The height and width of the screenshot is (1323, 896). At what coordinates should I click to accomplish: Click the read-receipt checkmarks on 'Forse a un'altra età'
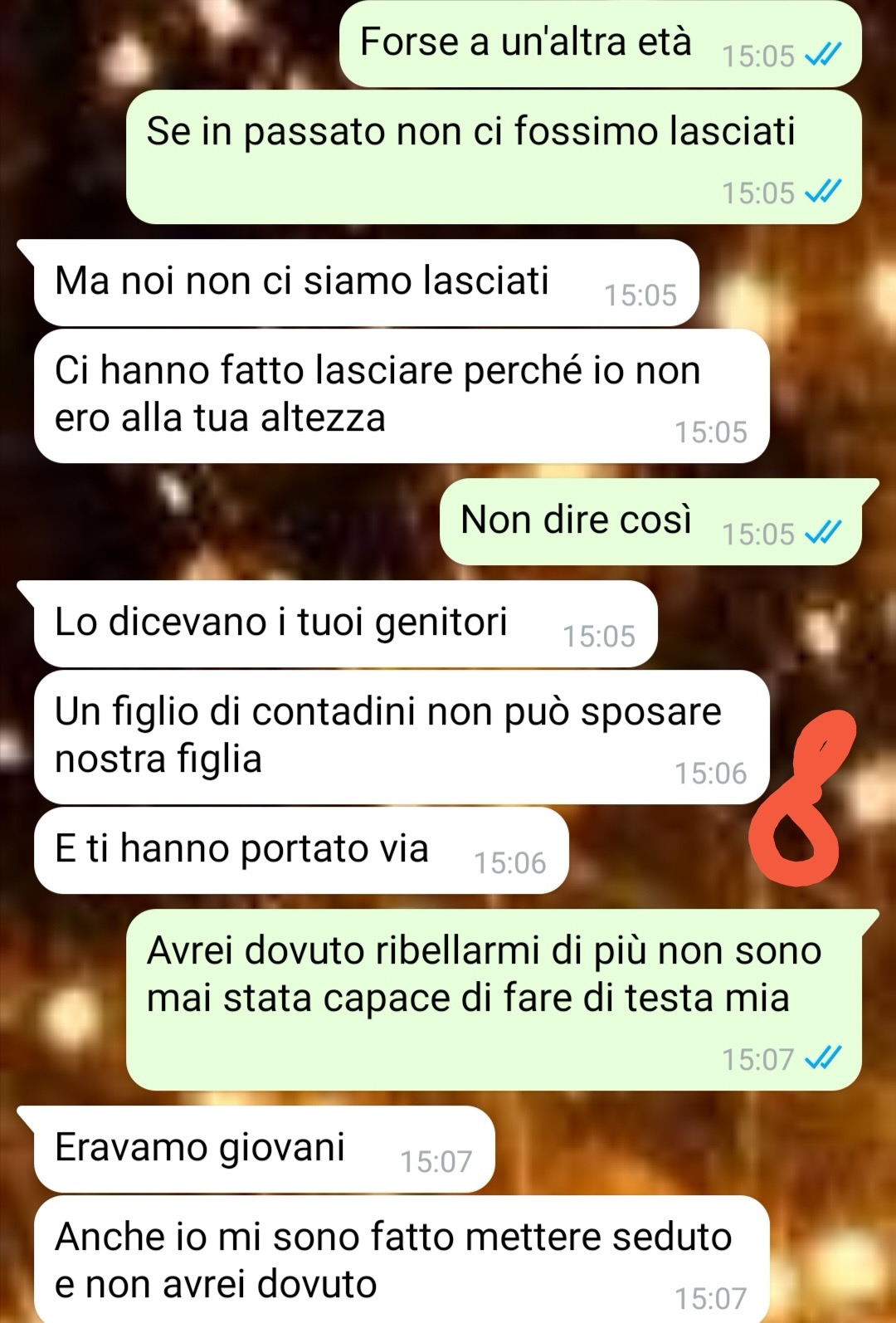(x=824, y=55)
